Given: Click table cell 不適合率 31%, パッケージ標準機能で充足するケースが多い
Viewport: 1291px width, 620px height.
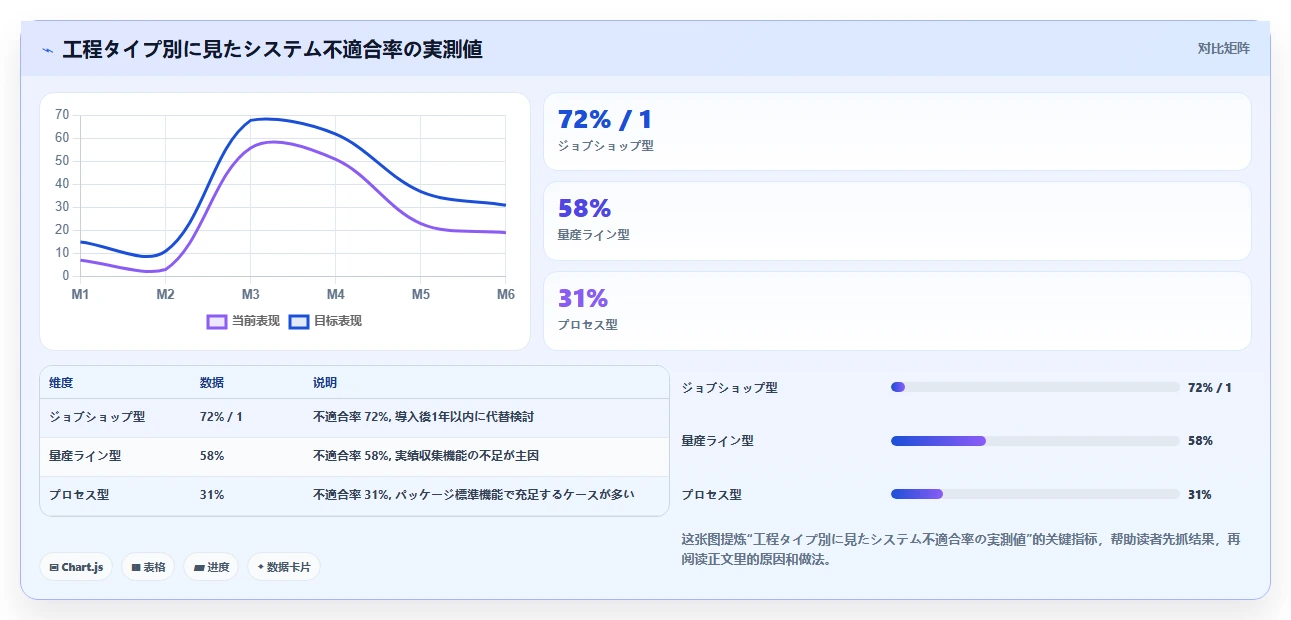Looking at the screenshot, I should tap(474, 495).
